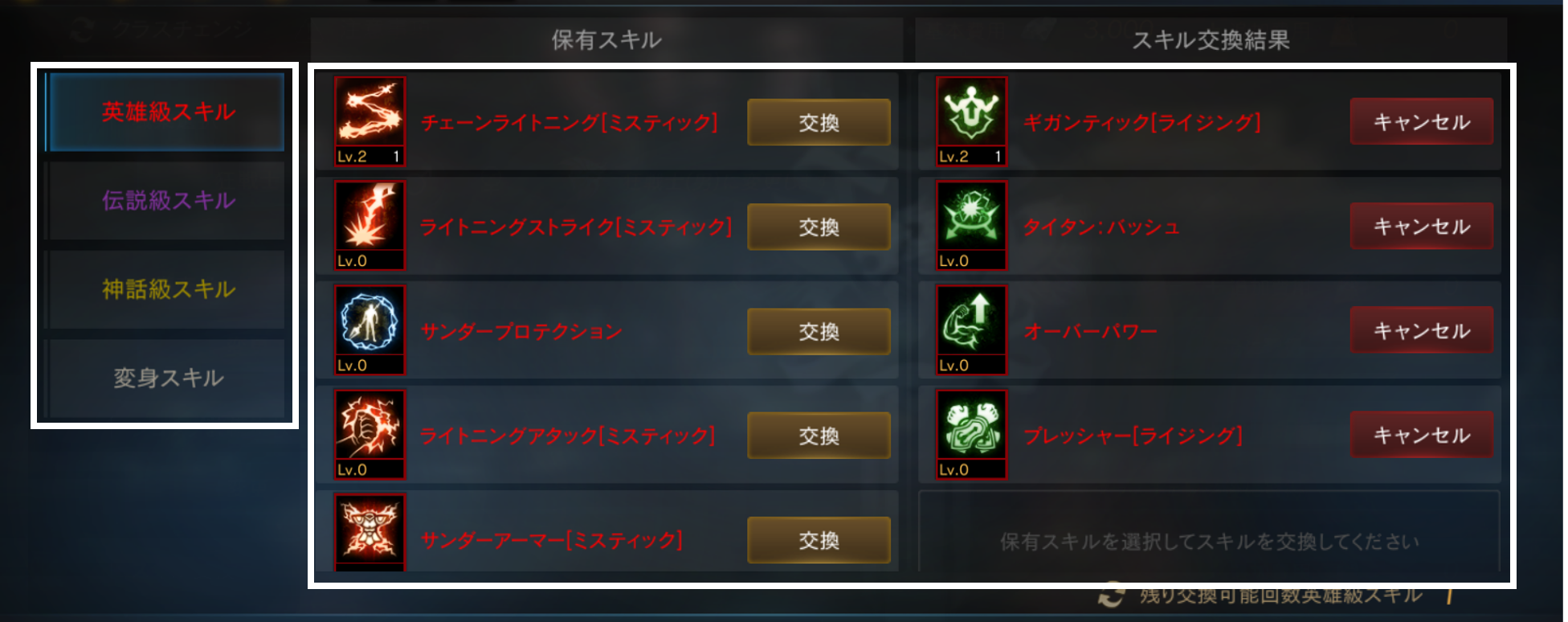Switch to the 神話級スキル tab
Screen dimensions: 1568x622
[165, 289]
